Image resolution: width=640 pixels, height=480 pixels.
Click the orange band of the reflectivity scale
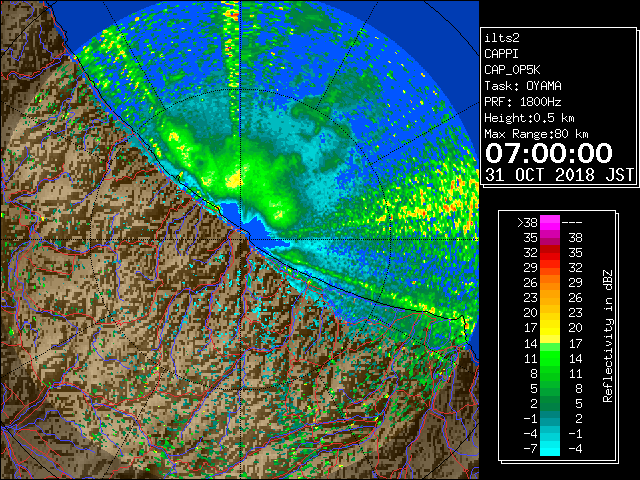[550, 290]
